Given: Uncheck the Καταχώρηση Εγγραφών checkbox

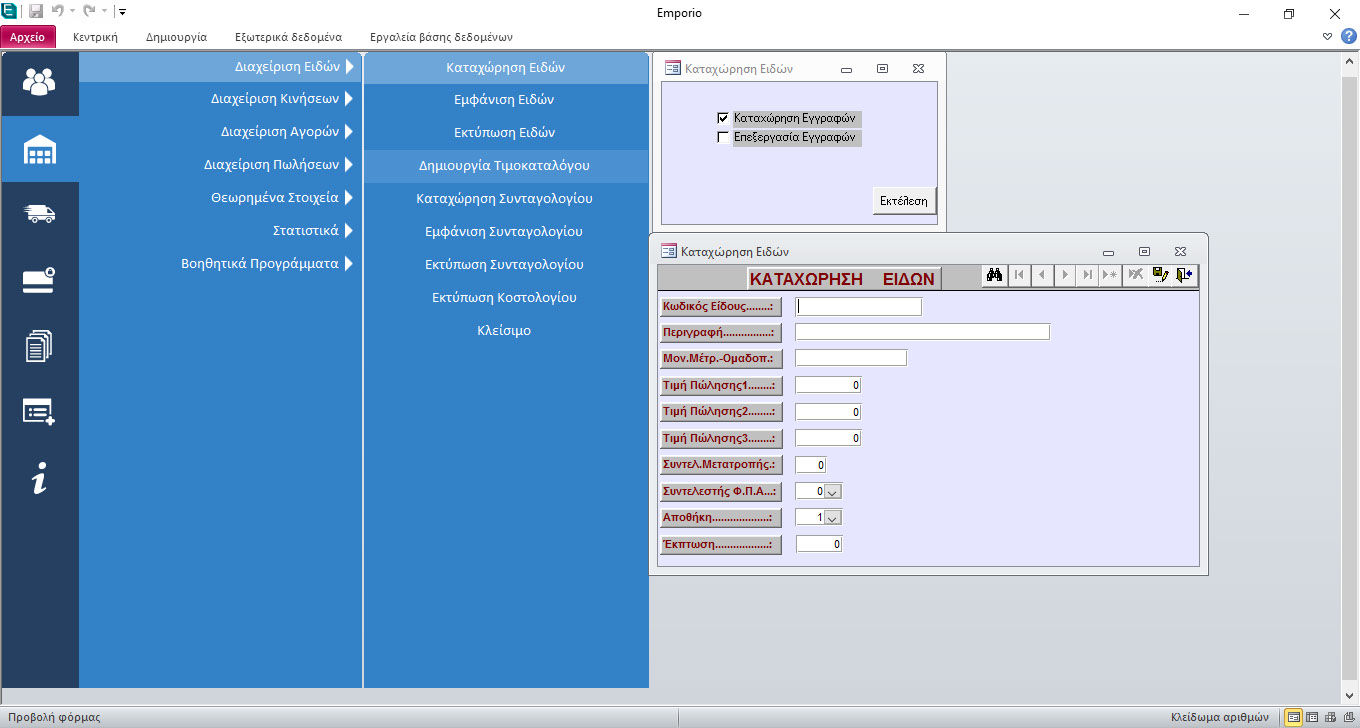Looking at the screenshot, I should click(x=723, y=118).
